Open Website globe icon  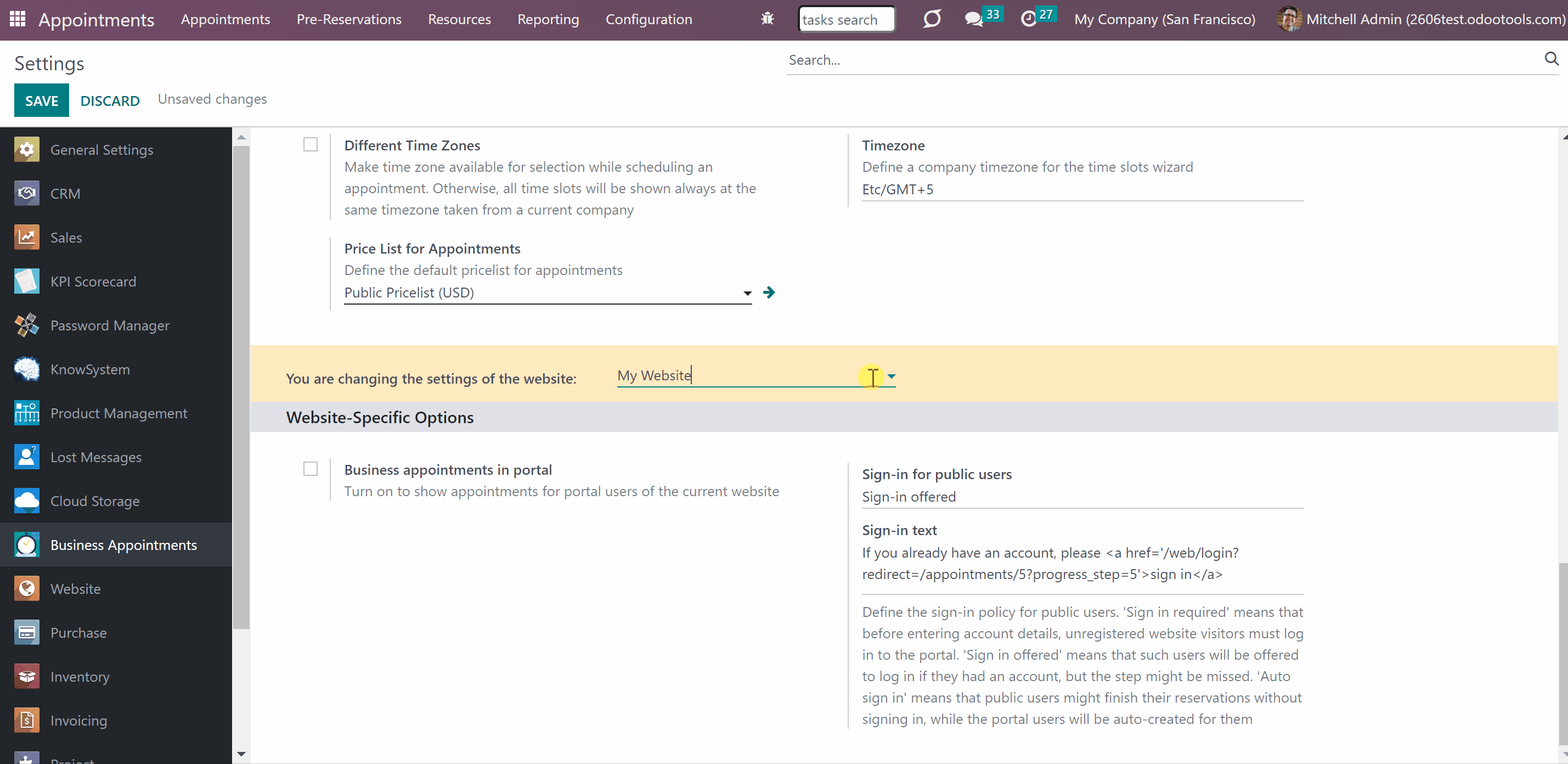(27, 589)
